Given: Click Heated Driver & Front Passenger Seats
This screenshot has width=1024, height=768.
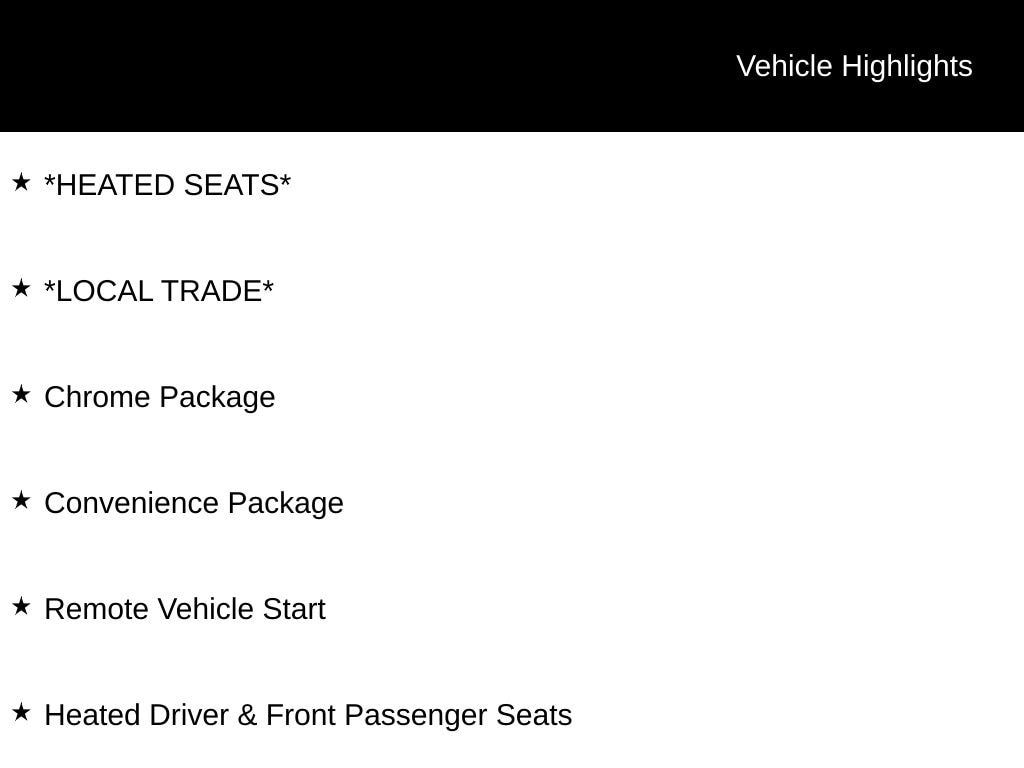Looking at the screenshot, I should 308,715.
